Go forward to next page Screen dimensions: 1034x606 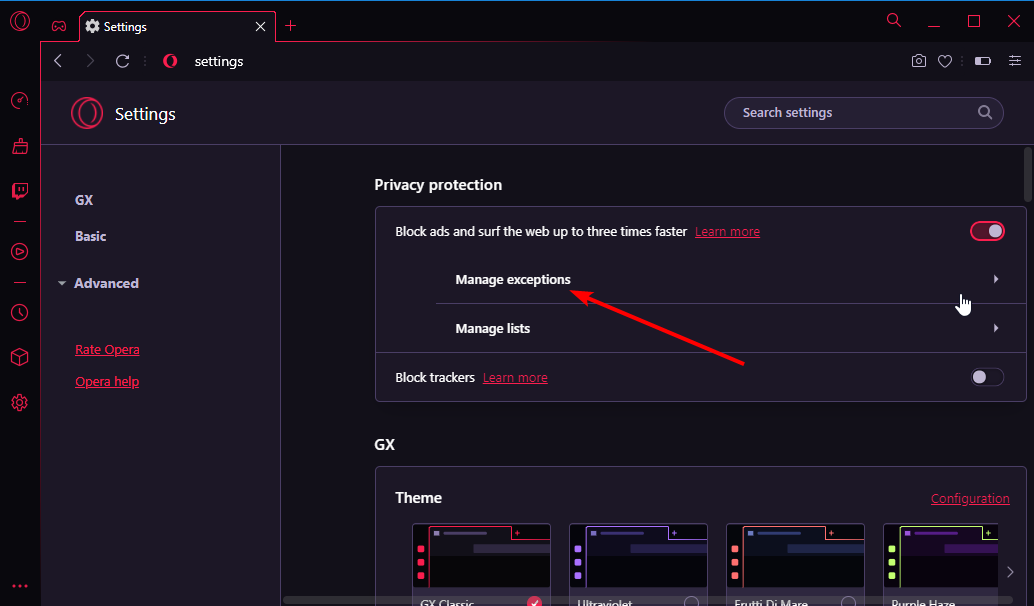[x=90, y=61]
